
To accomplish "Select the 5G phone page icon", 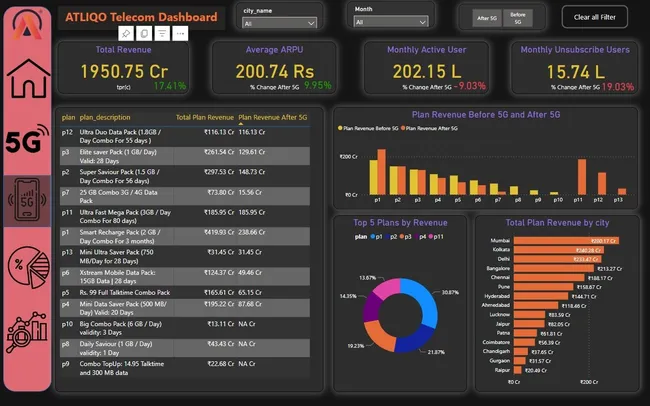I will 27,200.
